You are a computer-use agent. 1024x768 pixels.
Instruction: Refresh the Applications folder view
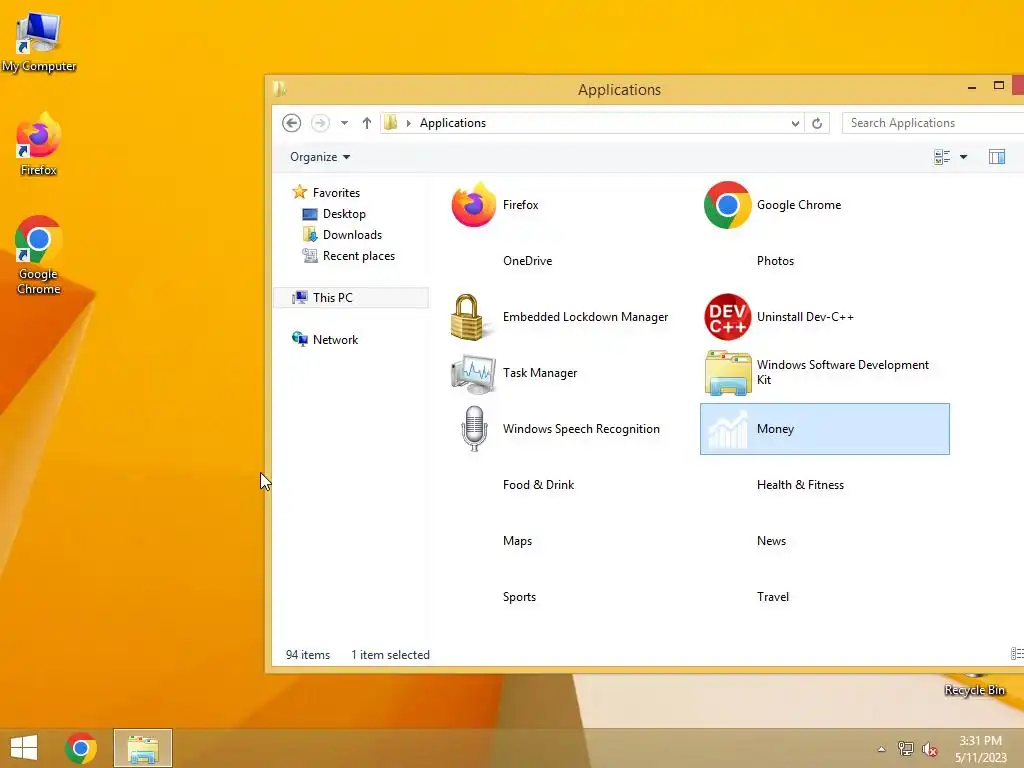click(817, 123)
